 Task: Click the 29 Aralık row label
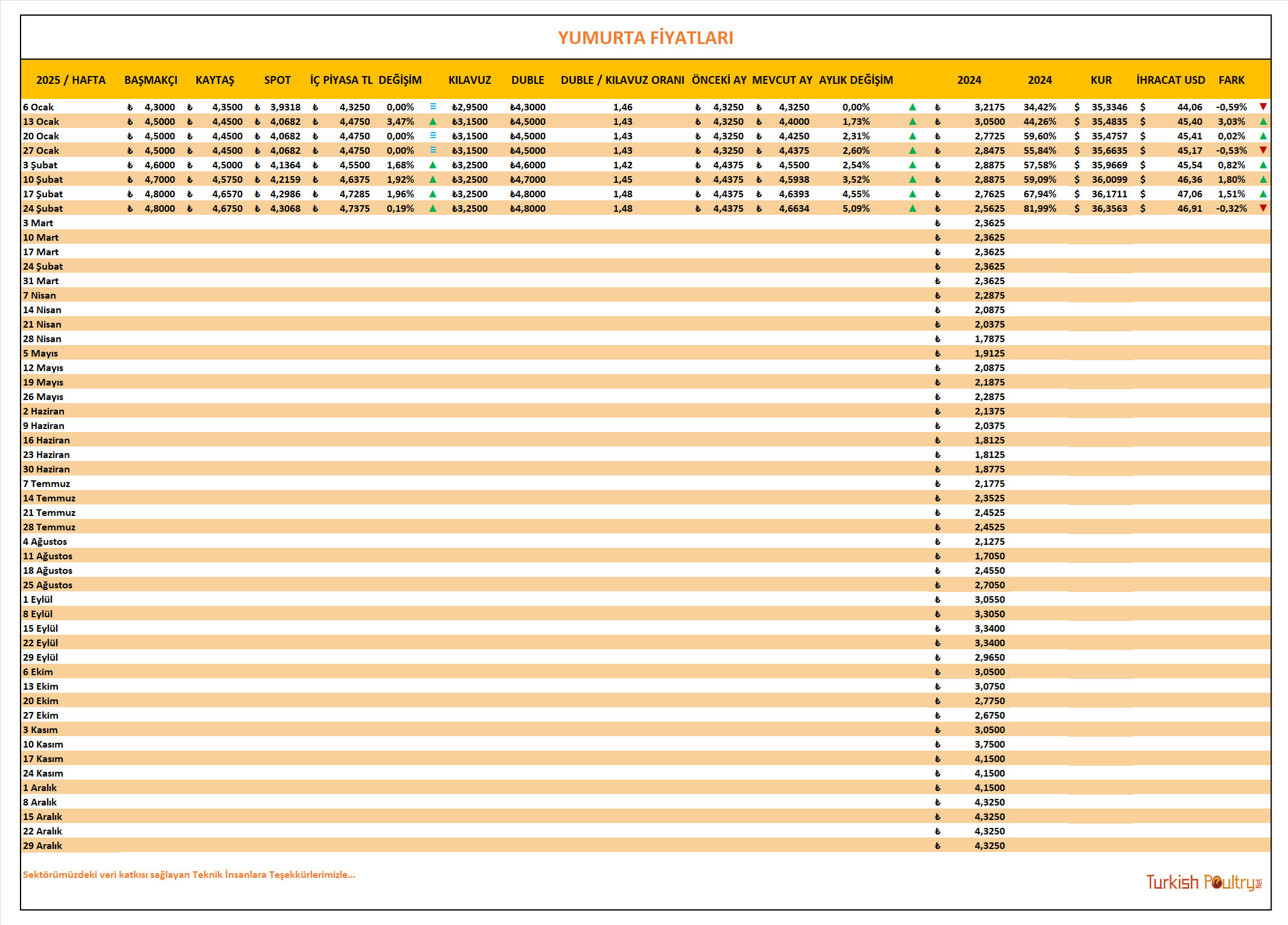coord(42,845)
